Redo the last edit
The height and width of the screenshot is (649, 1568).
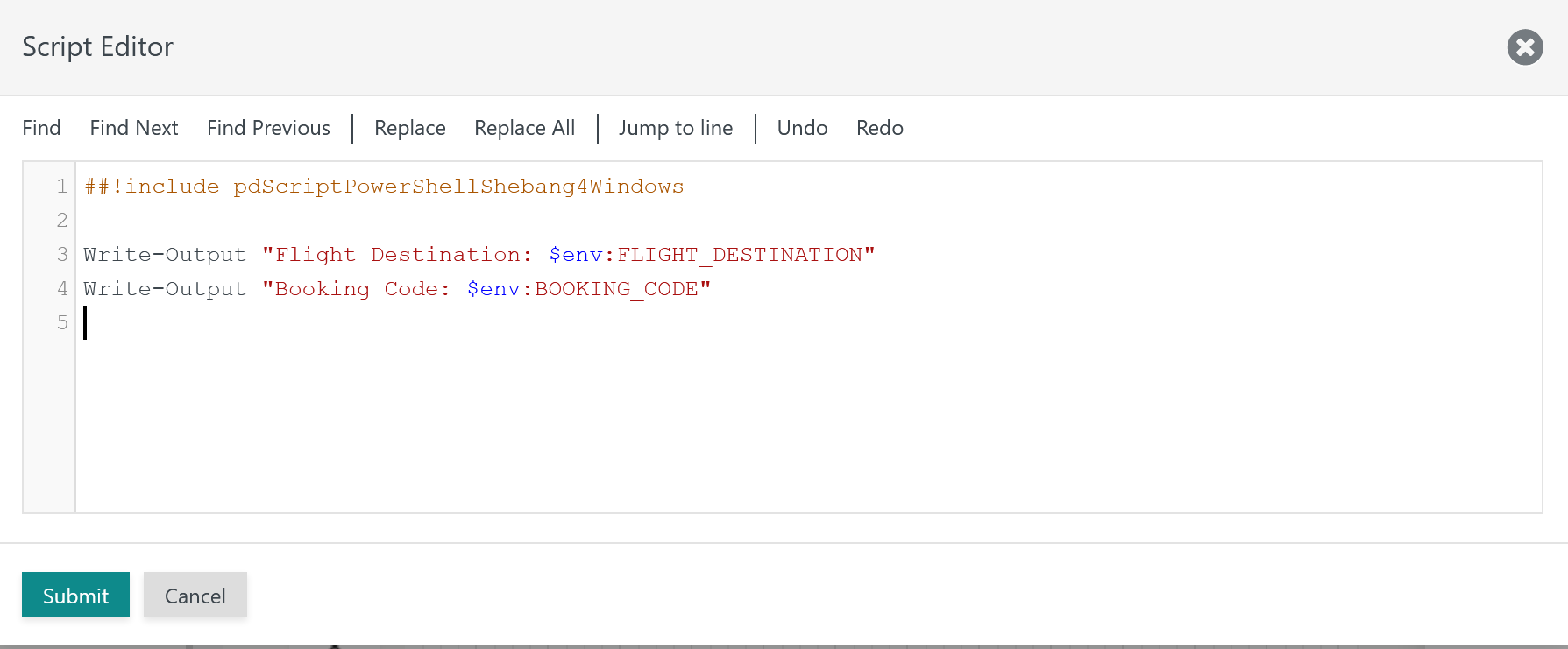coord(879,128)
